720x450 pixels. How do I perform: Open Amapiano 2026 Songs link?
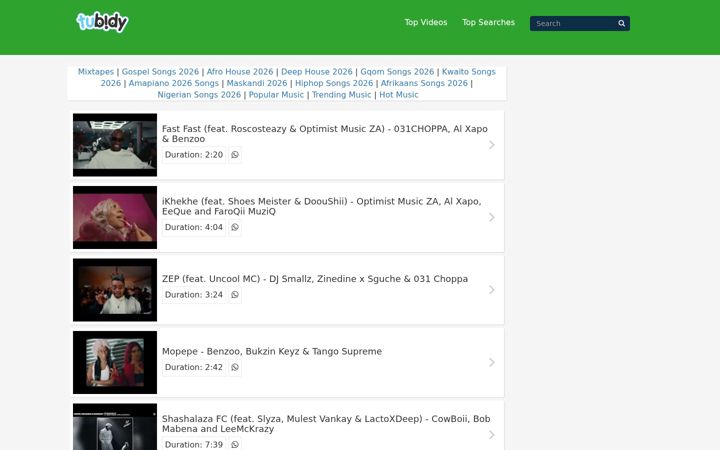tap(174, 83)
